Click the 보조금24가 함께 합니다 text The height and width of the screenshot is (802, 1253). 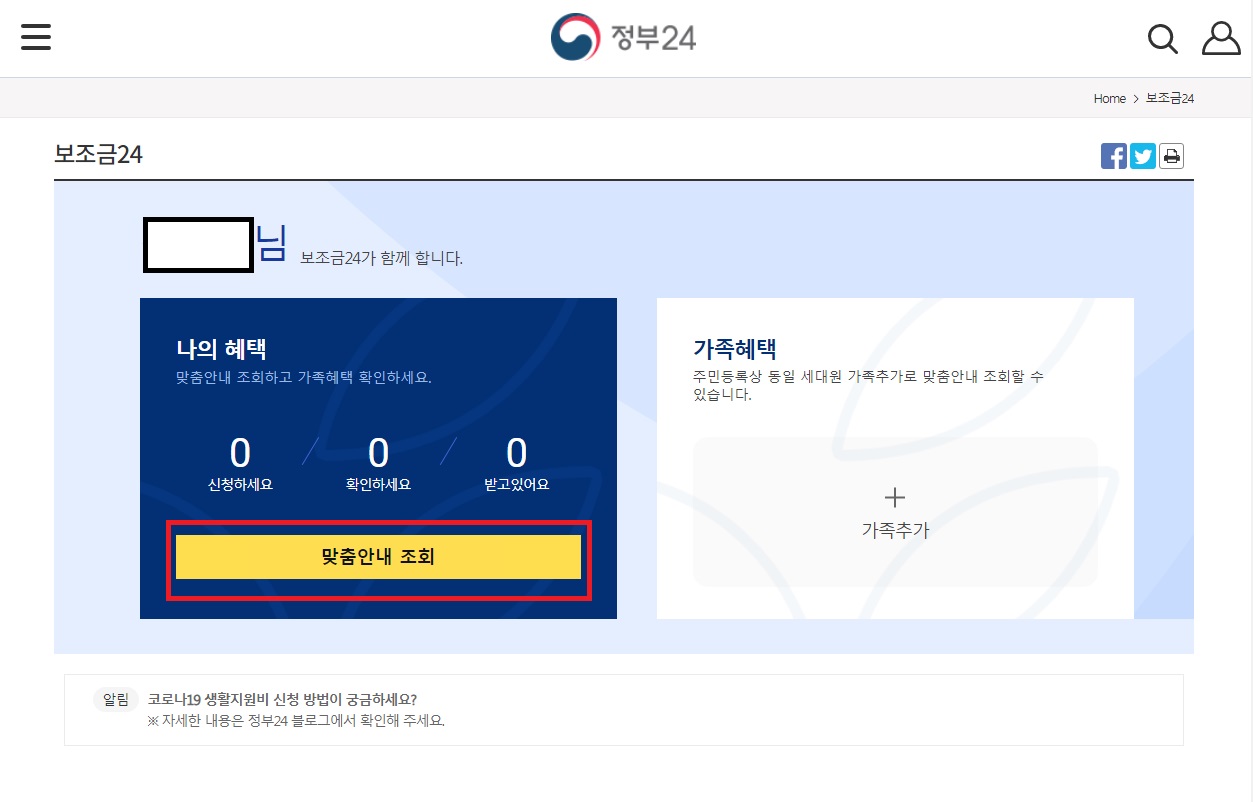(381, 258)
